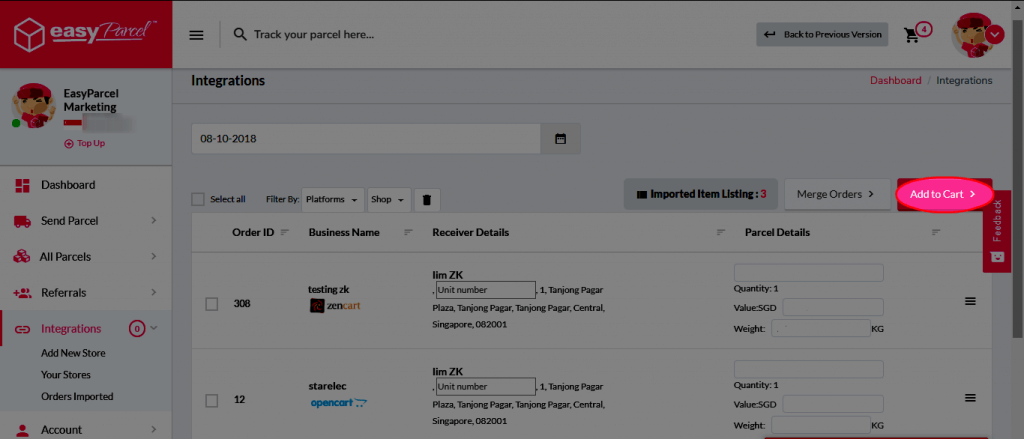1024x439 pixels.
Task: Click the Merge Orders button
Action: click(x=837, y=194)
